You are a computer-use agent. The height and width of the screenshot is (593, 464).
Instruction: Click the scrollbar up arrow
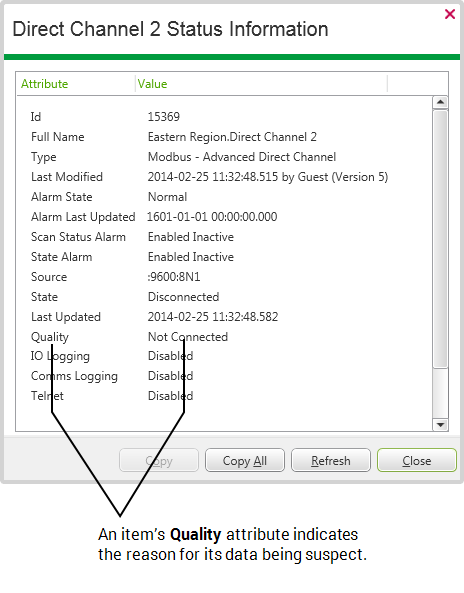tap(440, 102)
